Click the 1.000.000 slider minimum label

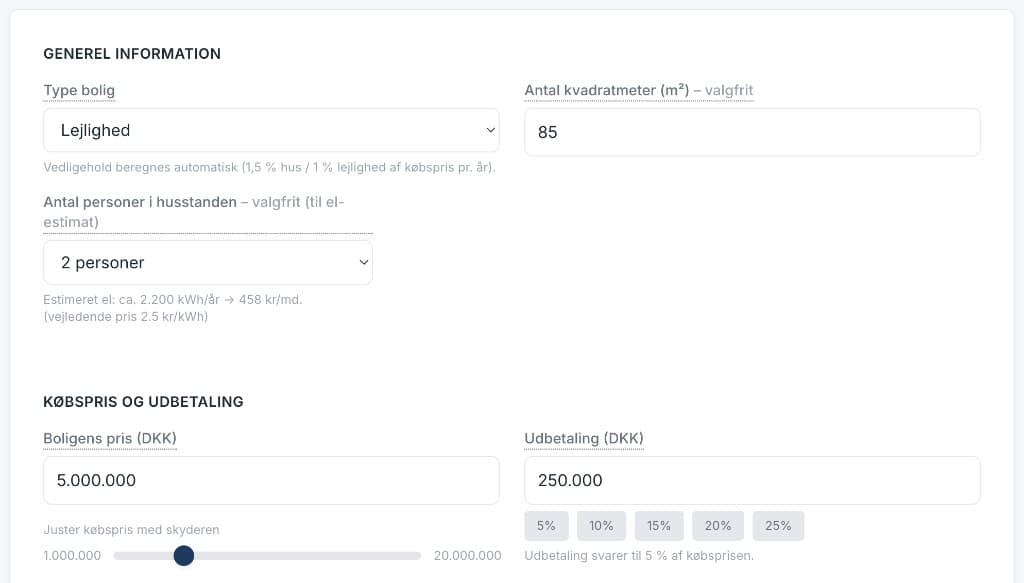pos(72,556)
